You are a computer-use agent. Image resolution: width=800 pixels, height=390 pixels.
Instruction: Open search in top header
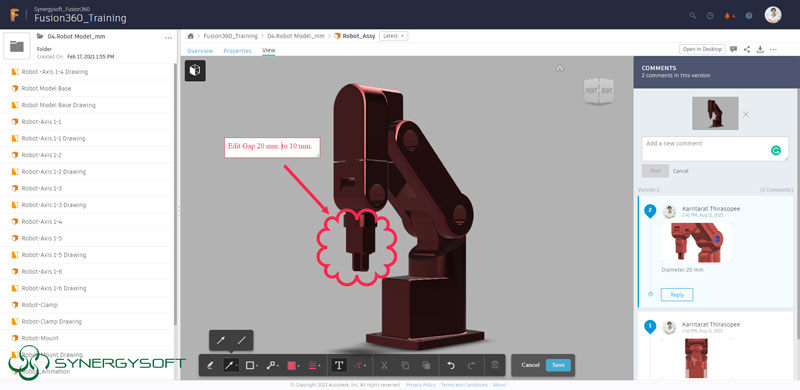pyautogui.click(x=692, y=15)
